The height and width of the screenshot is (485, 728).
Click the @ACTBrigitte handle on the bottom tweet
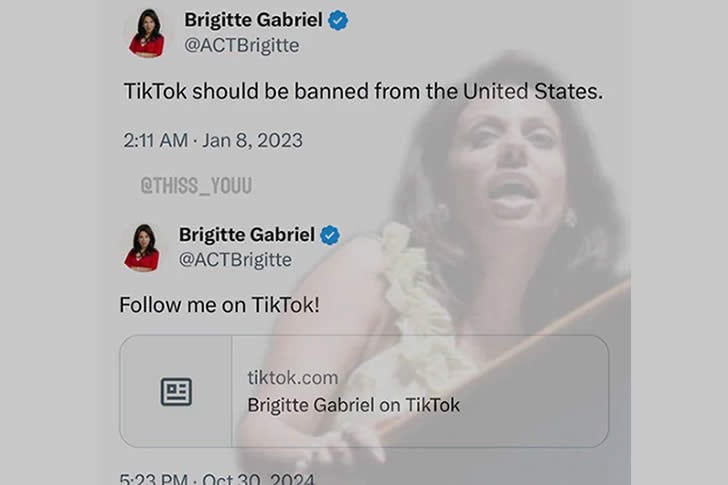[235, 260]
